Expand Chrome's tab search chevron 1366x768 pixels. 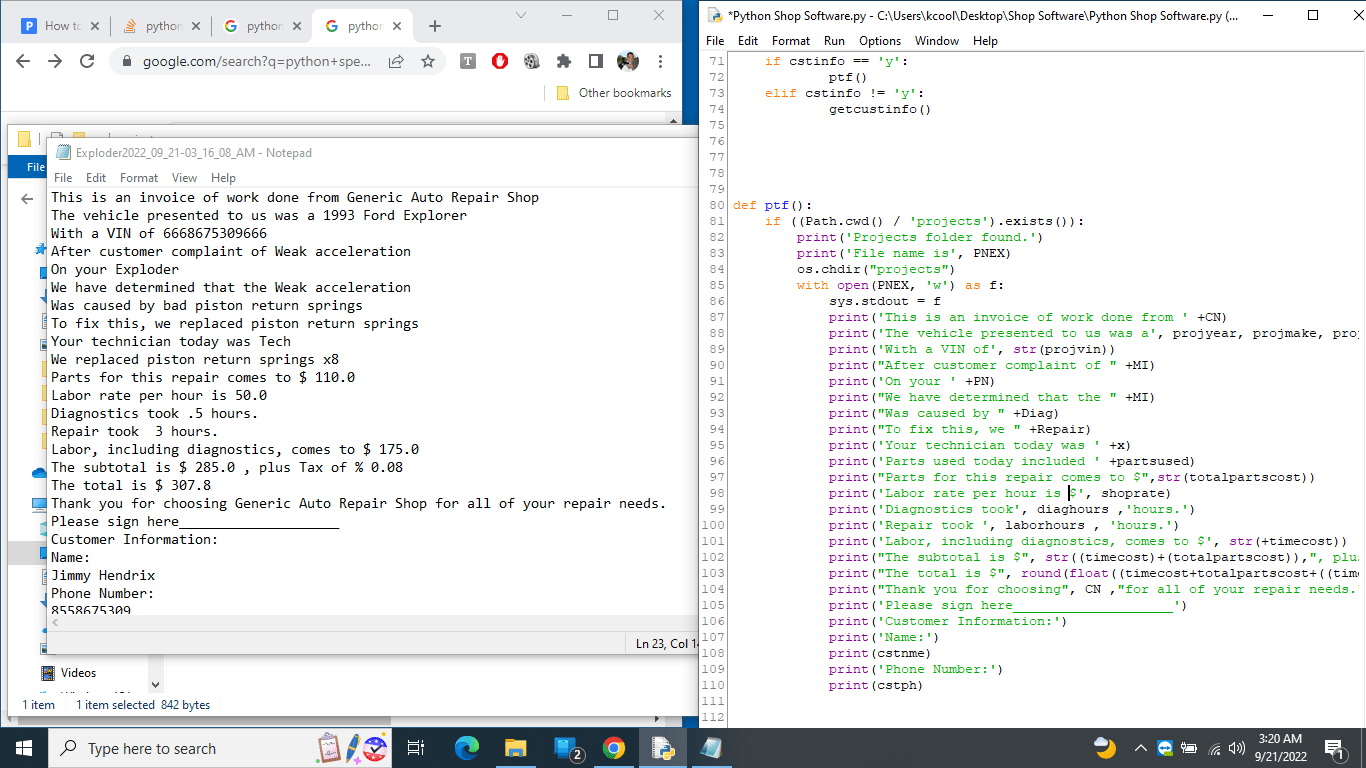pyautogui.click(x=521, y=15)
